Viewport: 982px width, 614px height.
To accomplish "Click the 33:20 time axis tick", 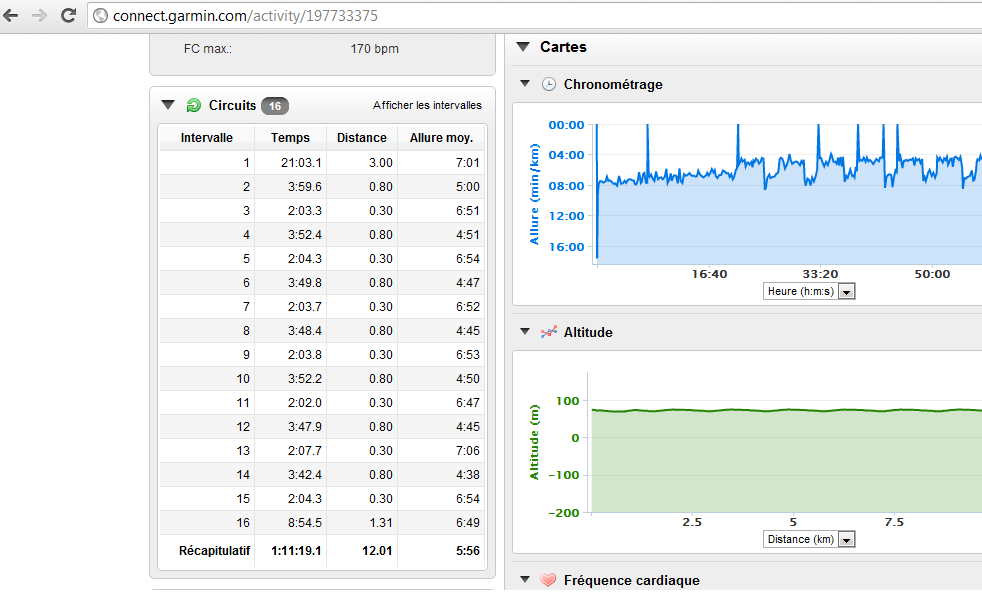I will (x=820, y=274).
